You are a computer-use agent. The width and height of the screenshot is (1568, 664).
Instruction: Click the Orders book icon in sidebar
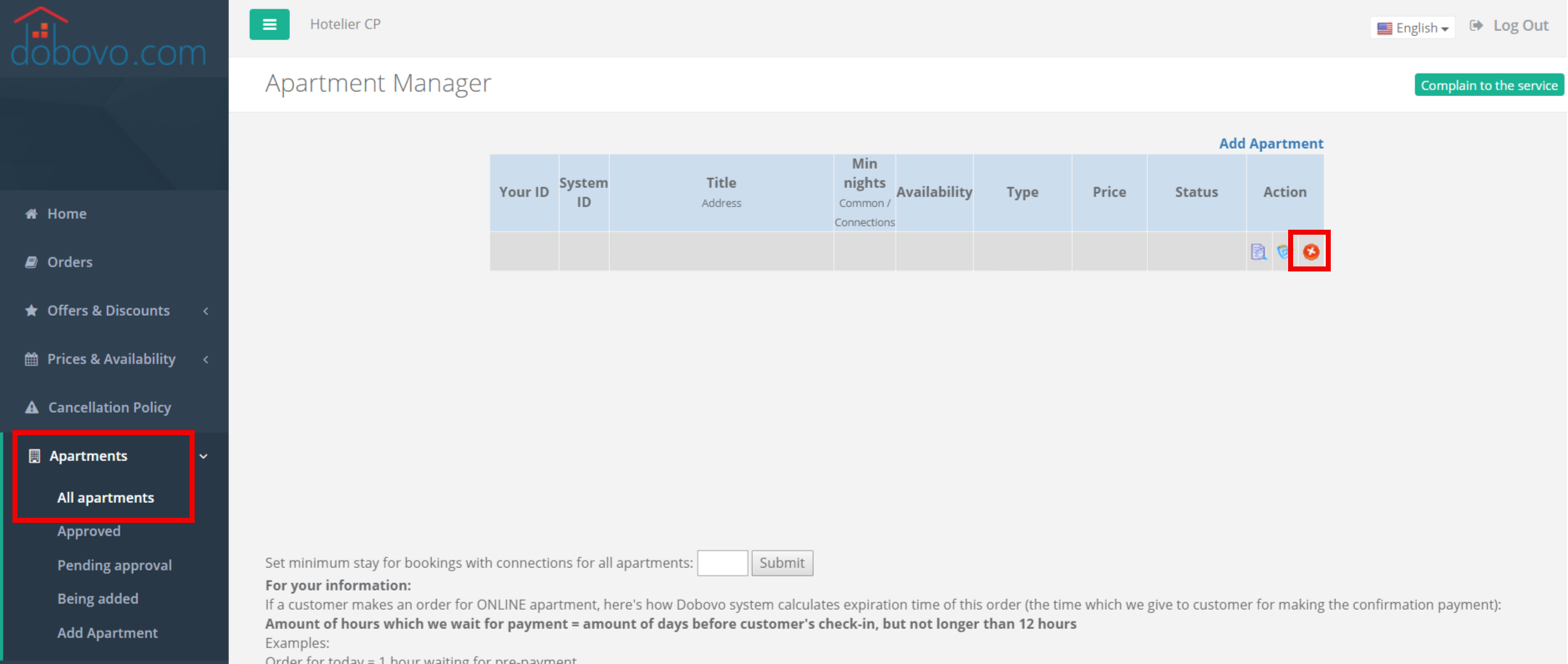point(31,262)
